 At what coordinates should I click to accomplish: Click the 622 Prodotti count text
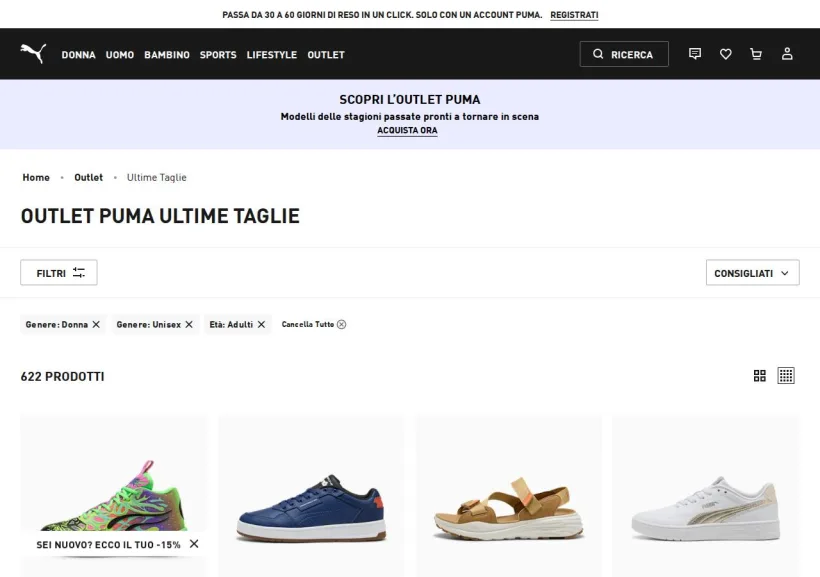point(62,376)
